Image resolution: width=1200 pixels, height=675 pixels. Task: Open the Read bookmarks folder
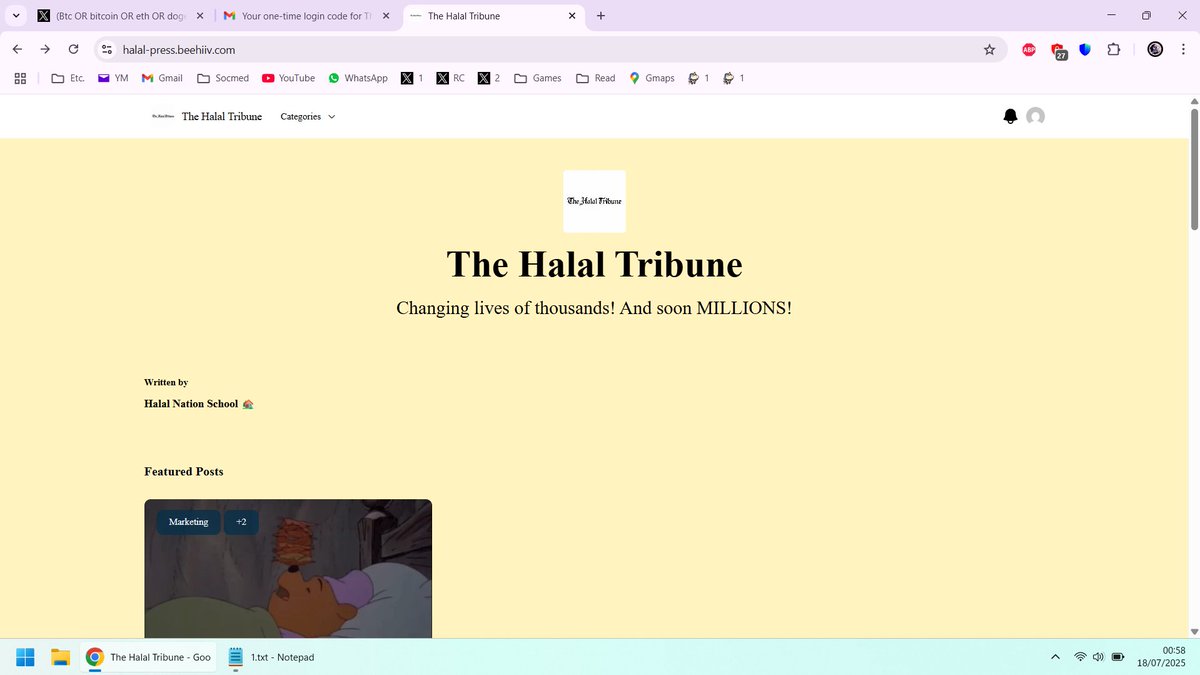tap(596, 78)
